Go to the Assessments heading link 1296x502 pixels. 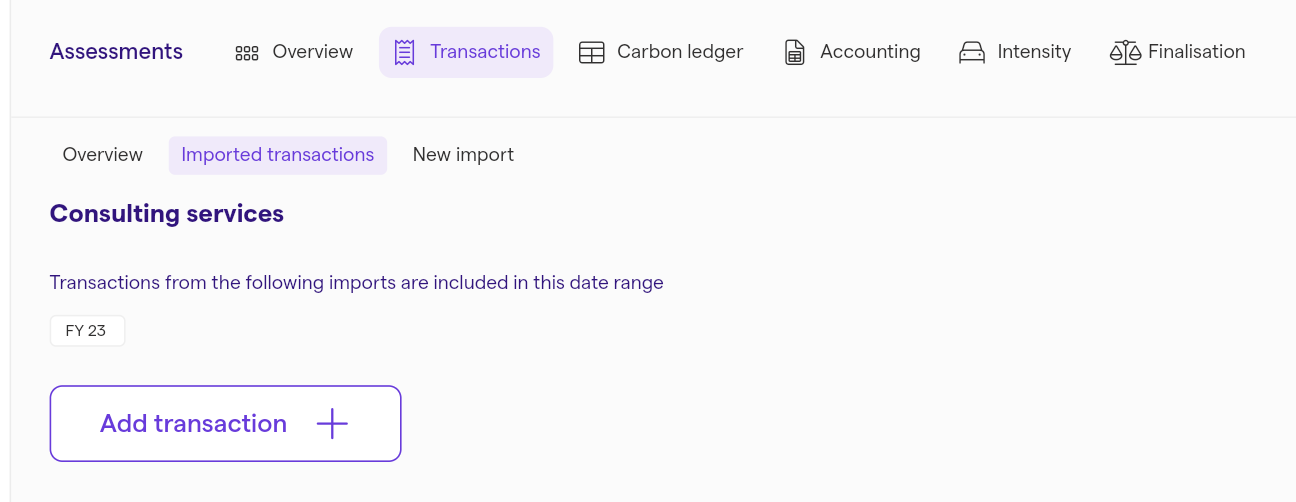click(x=116, y=51)
